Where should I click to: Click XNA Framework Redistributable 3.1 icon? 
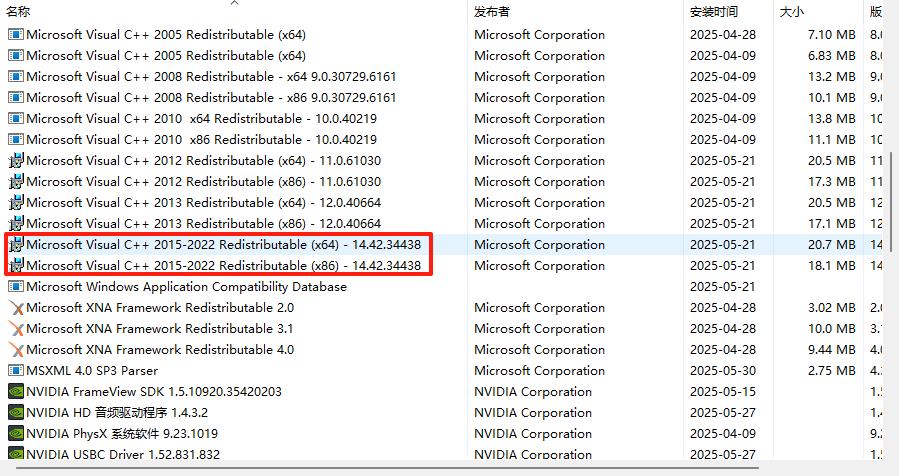16,329
